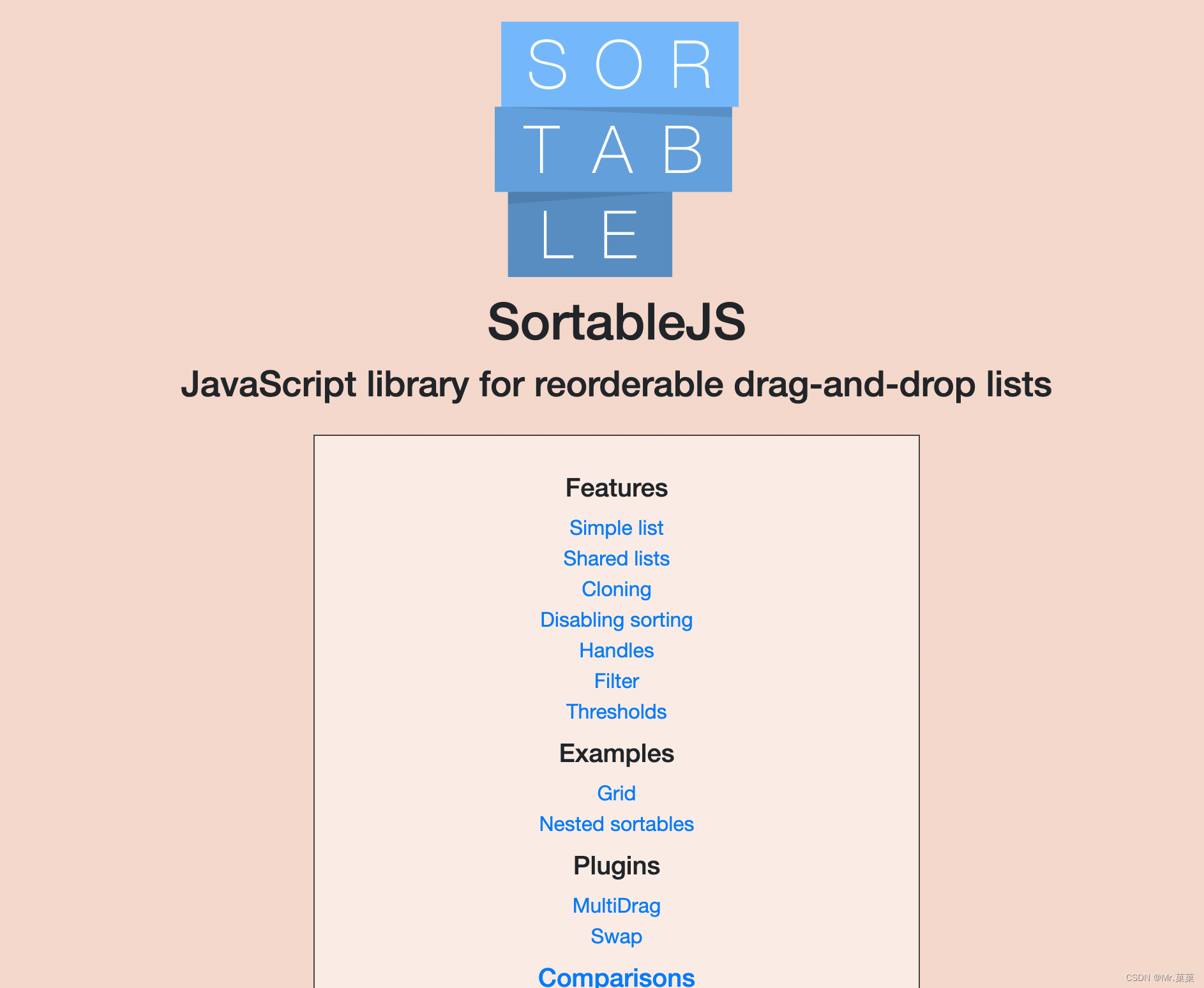This screenshot has width=1204, height=988.
Task: Open the Thresholds link
Action: pyautogui.click(x=616, y=712)
